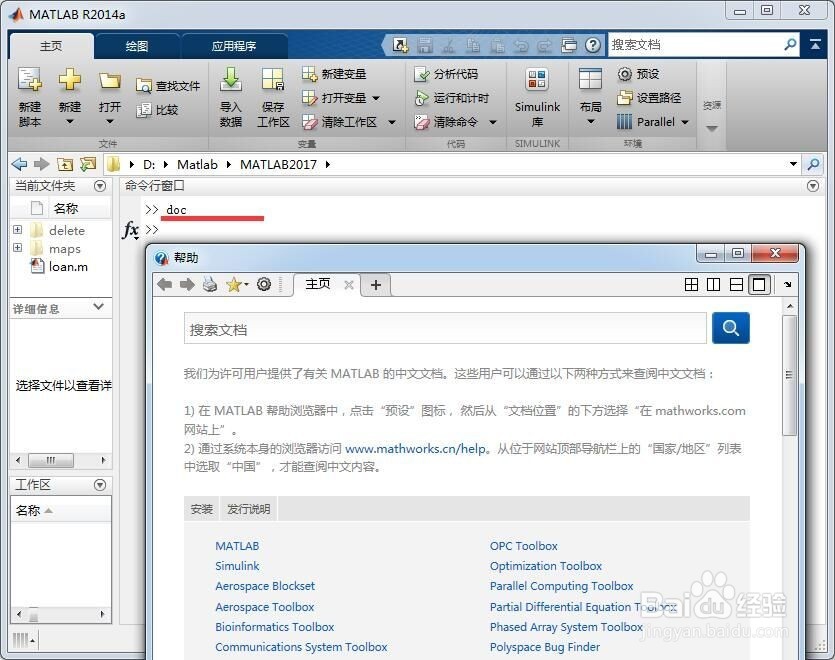Expand the maps folder tree node
The width and height of the screenshot is (835, 660).
coord(18,248)
